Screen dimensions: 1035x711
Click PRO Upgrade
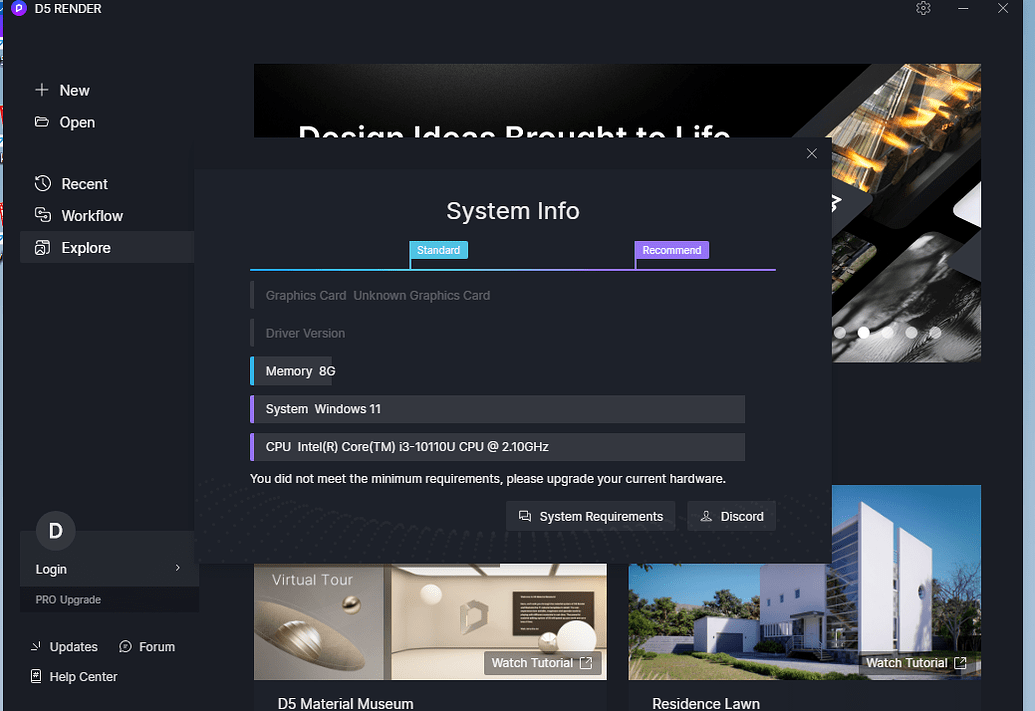pyautogui.click(x=68, y=599)
